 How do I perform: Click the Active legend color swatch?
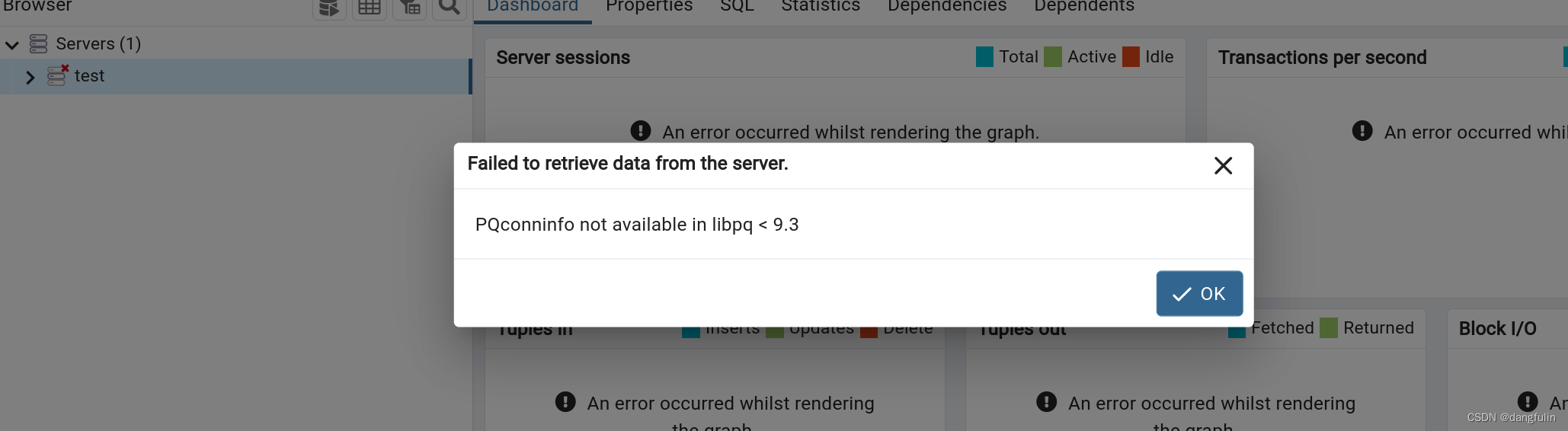click(1053, 57)
